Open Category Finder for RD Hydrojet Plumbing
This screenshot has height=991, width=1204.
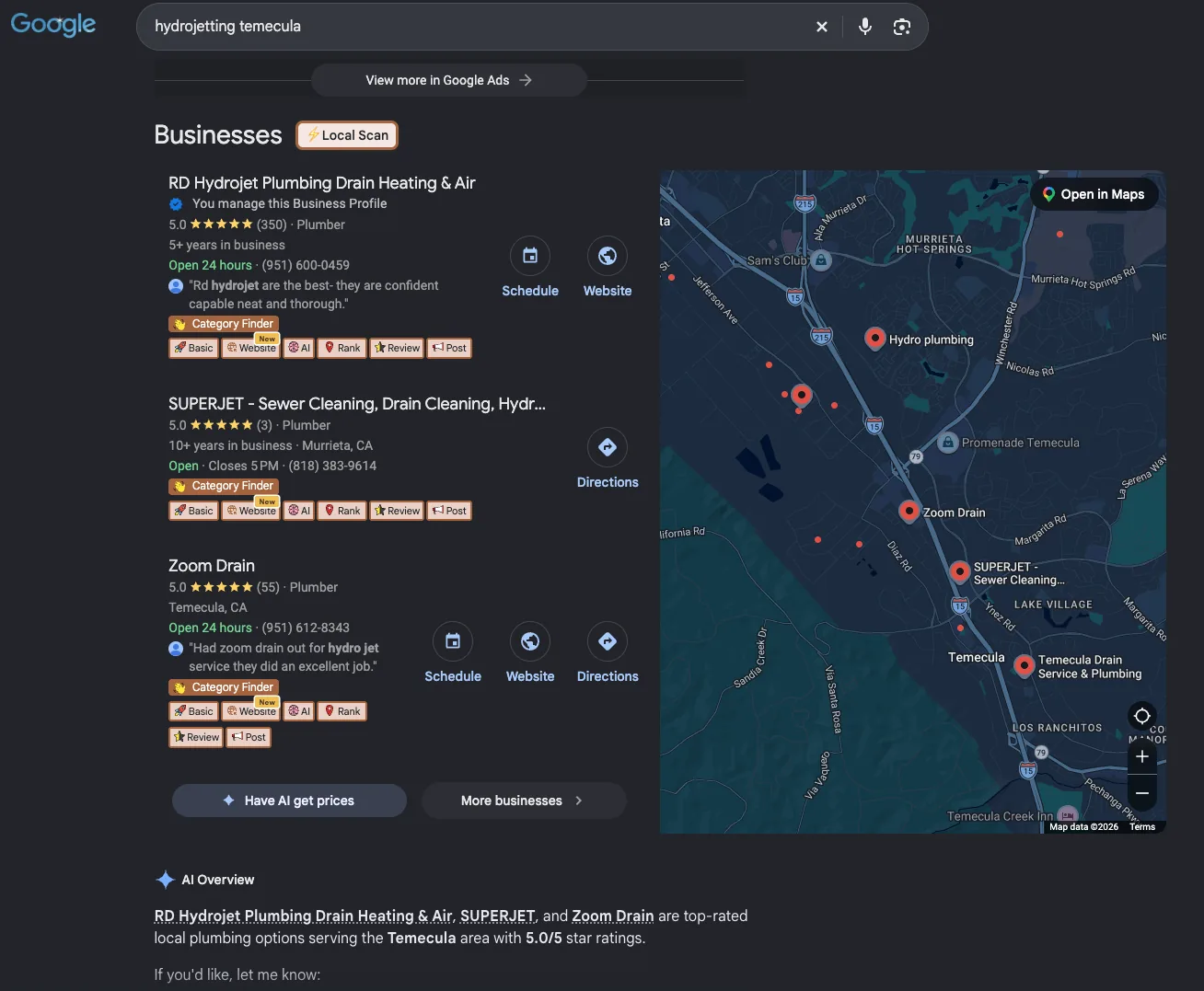click(x=224, y=324)
